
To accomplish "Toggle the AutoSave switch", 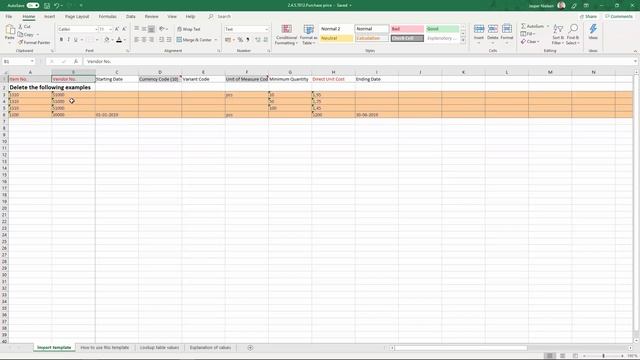I will [33, 6].
